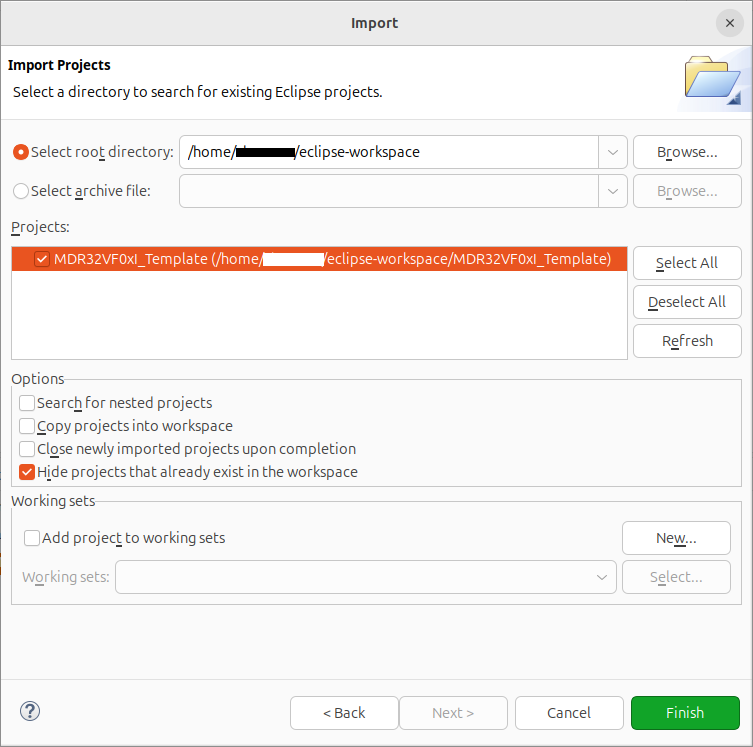Expand the Working sets combo box
753x747 pixels.
[602, 577]
